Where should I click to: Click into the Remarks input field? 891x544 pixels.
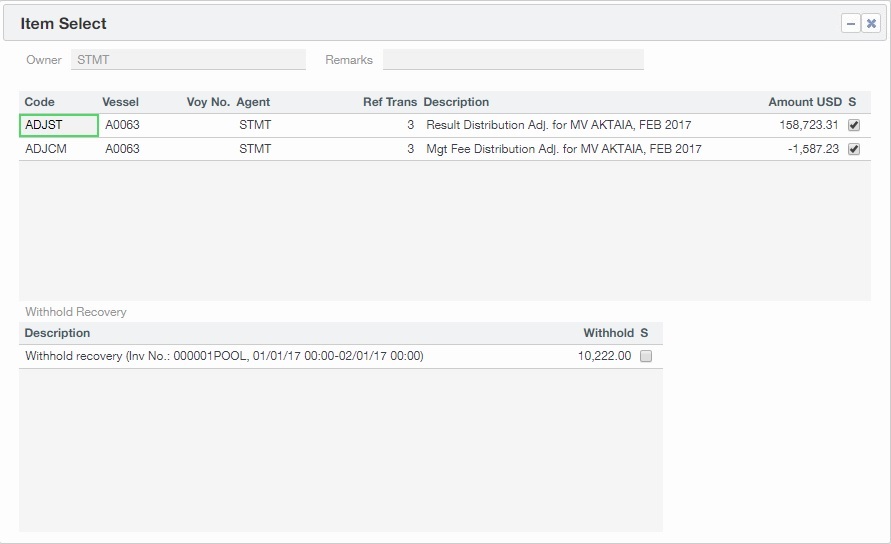tap(513, 60)
